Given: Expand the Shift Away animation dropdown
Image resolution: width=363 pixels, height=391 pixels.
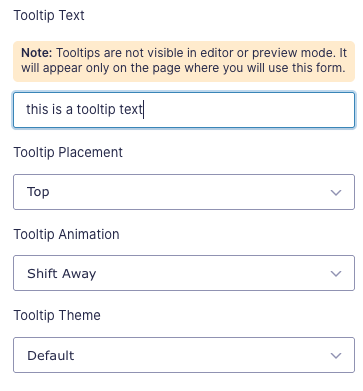Looking at the screenshot, I should coord(184,273).
